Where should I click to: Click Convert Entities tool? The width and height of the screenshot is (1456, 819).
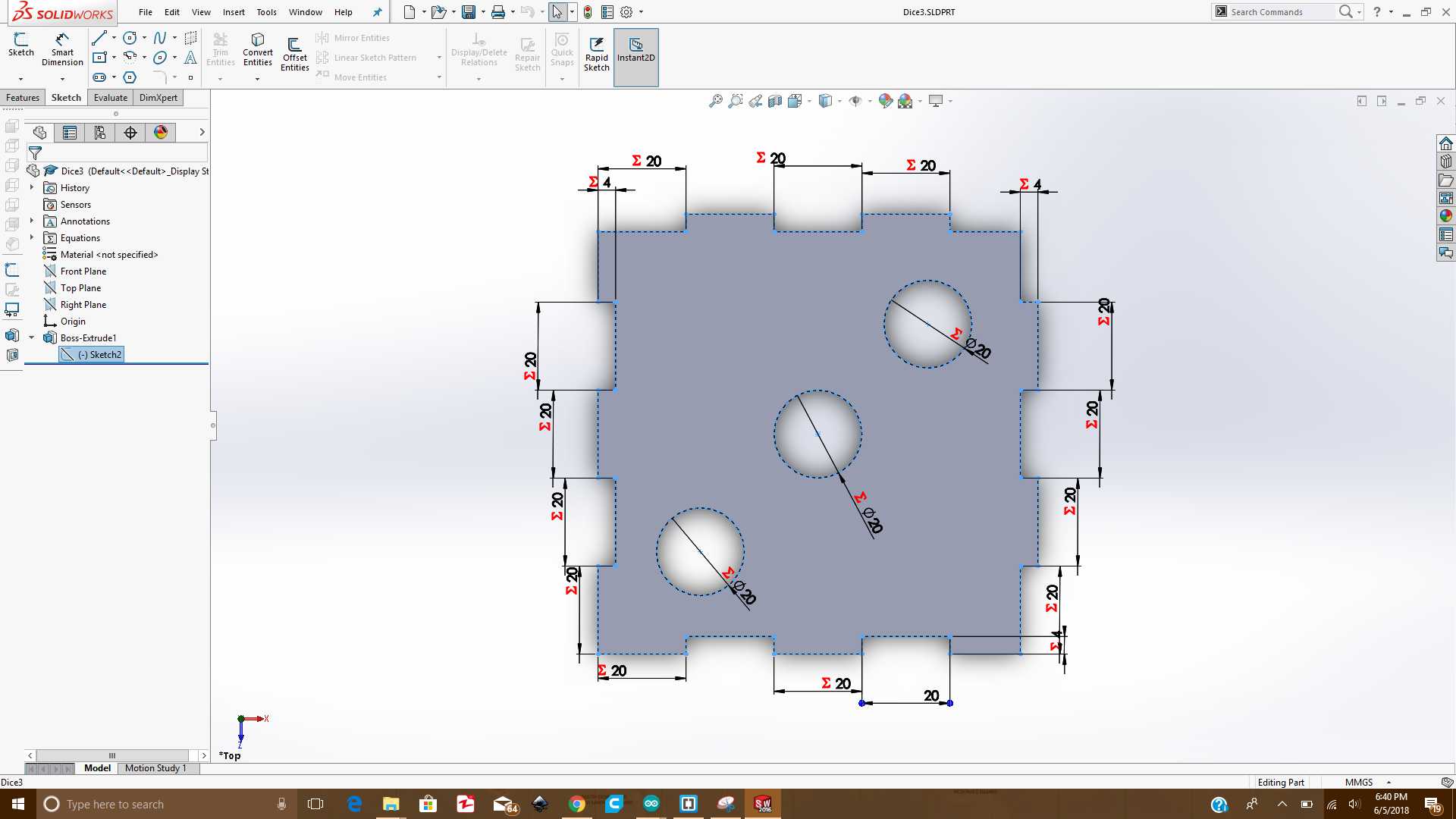257,49
